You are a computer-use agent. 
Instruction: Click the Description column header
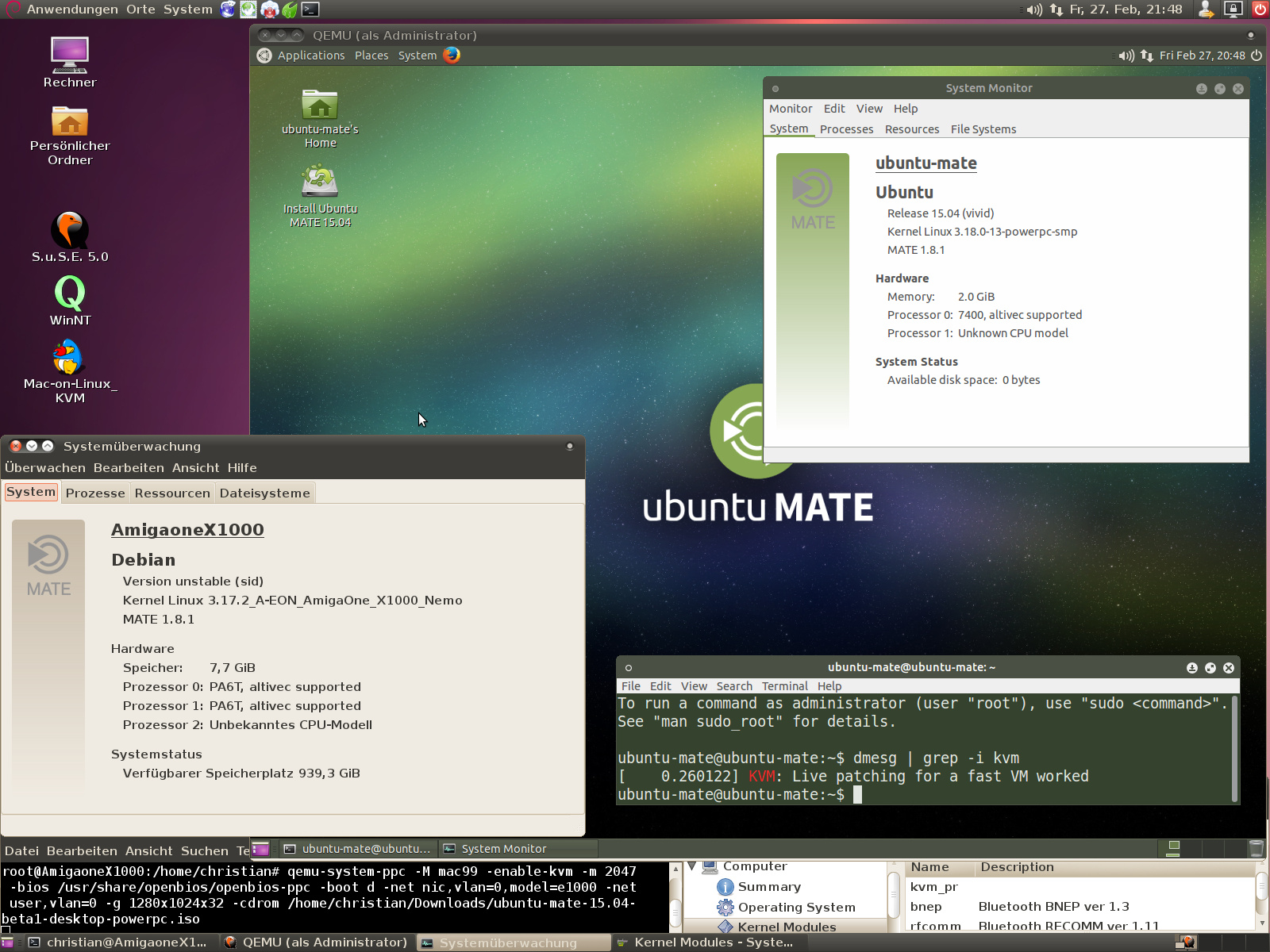pos(1017,867)
